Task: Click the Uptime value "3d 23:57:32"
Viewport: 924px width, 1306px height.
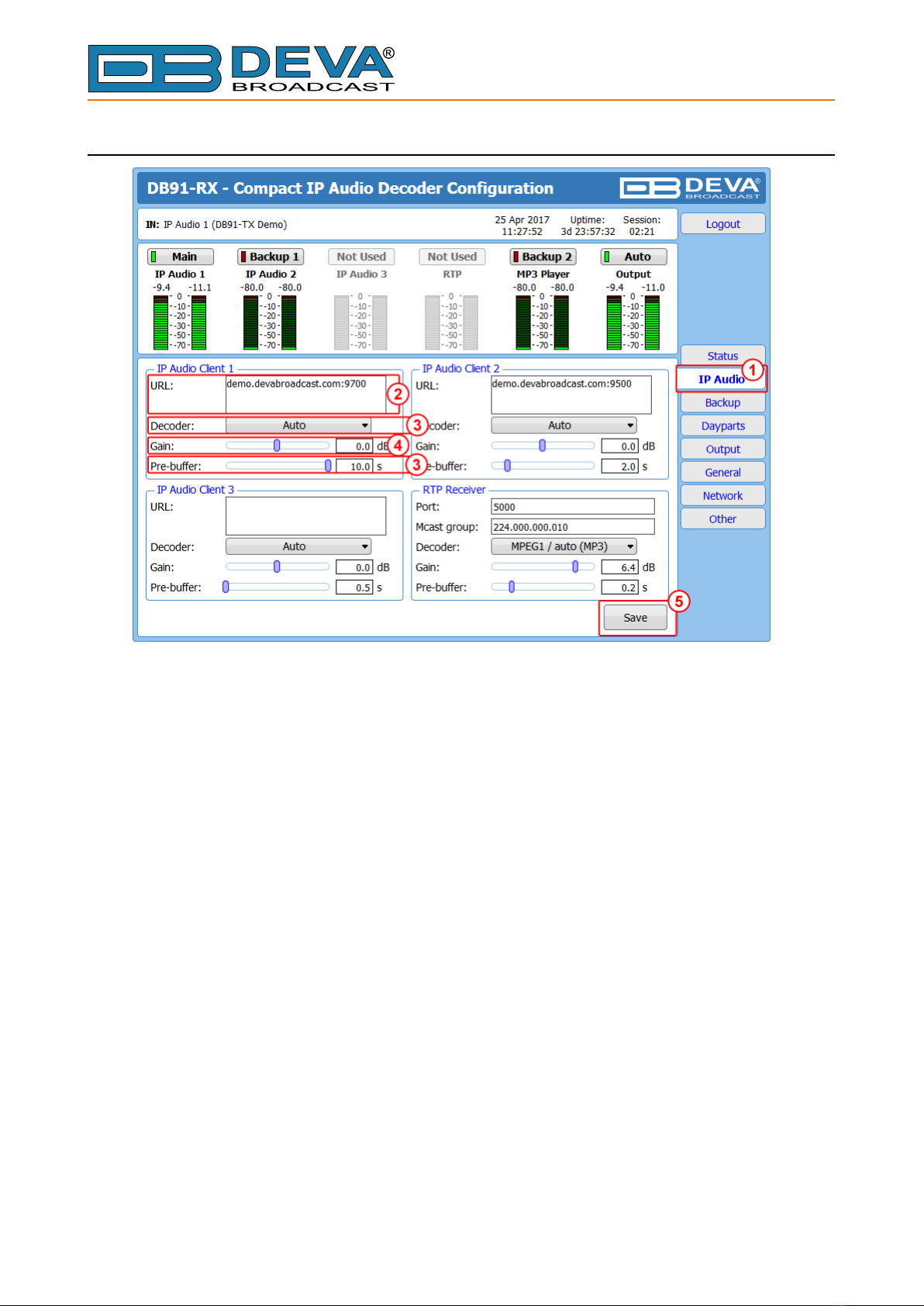Action: (x=588, y=232)
